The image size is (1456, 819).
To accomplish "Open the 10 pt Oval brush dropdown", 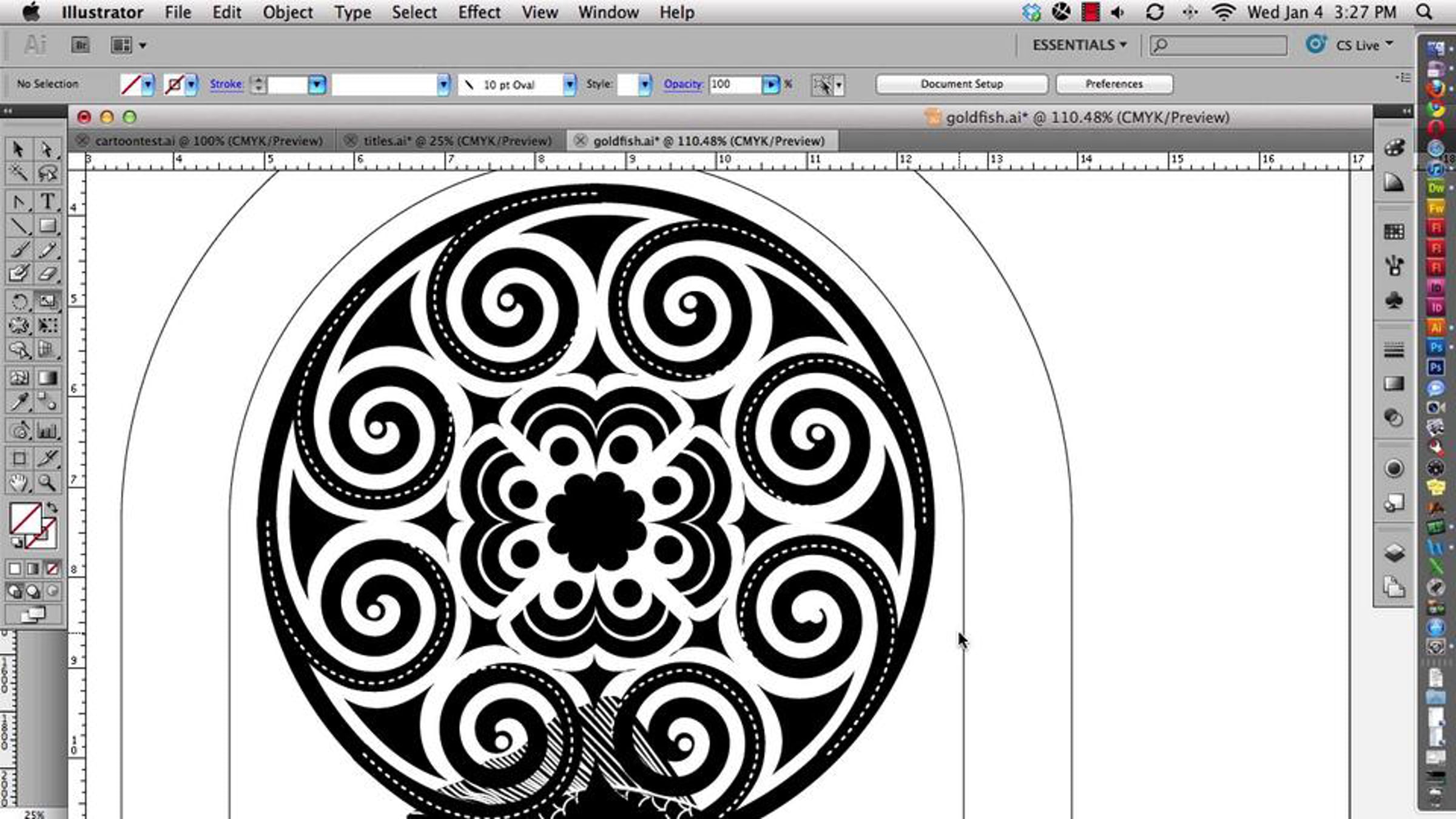I will coord(569,85).
